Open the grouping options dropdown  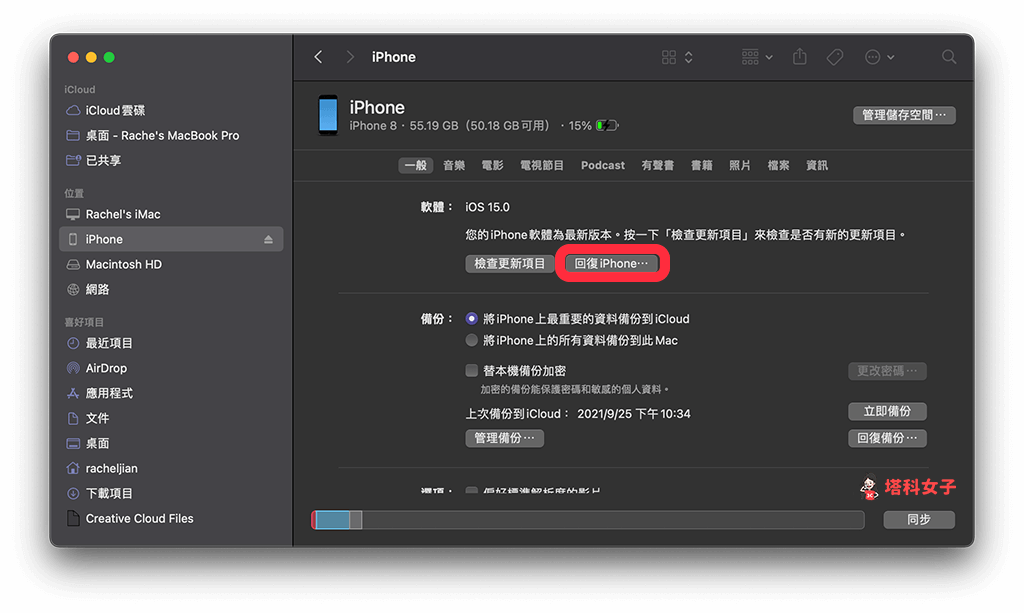pyautogui.click(x=757, y=57)
